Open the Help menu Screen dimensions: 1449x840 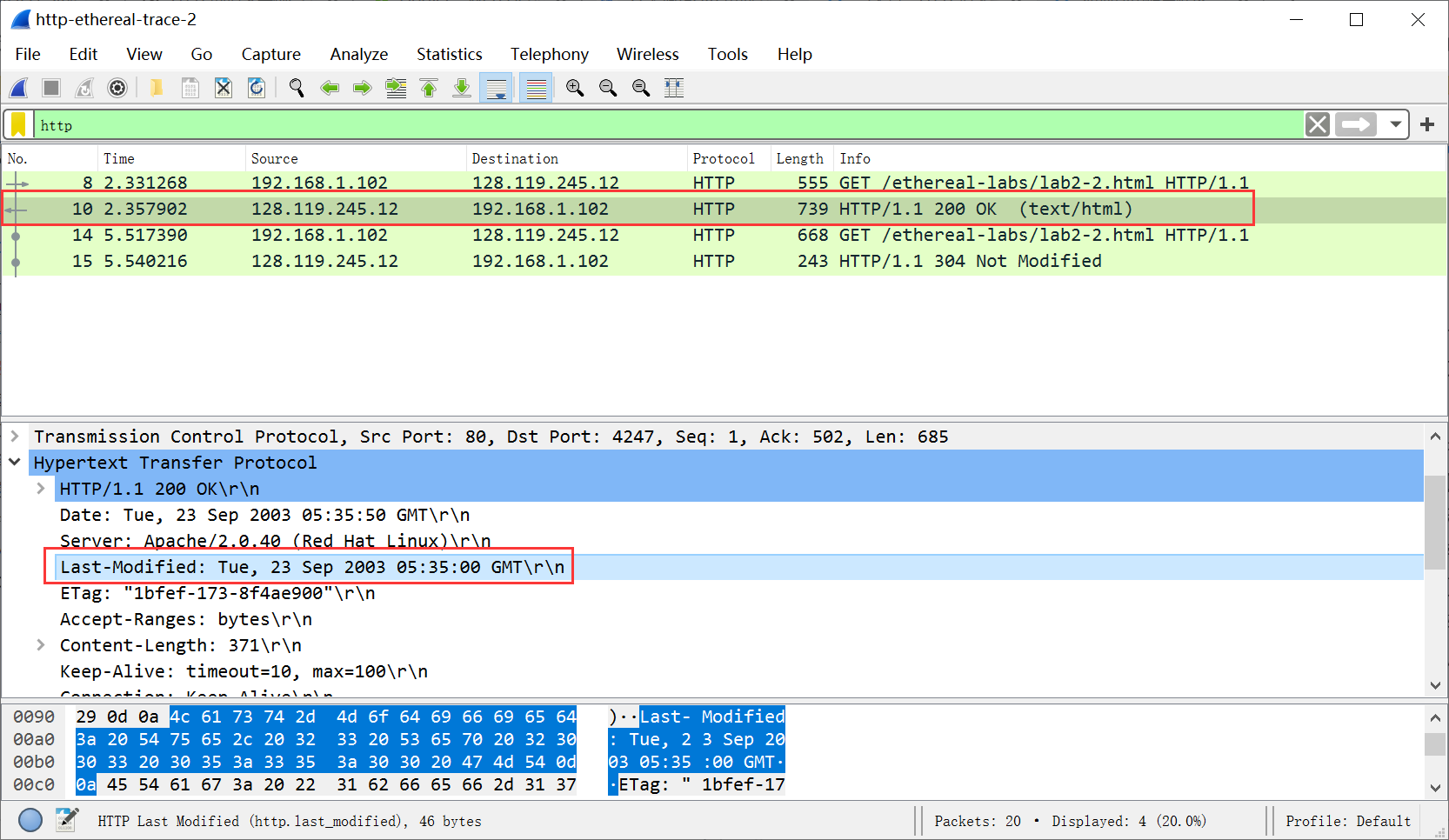(x=795, y=54)
